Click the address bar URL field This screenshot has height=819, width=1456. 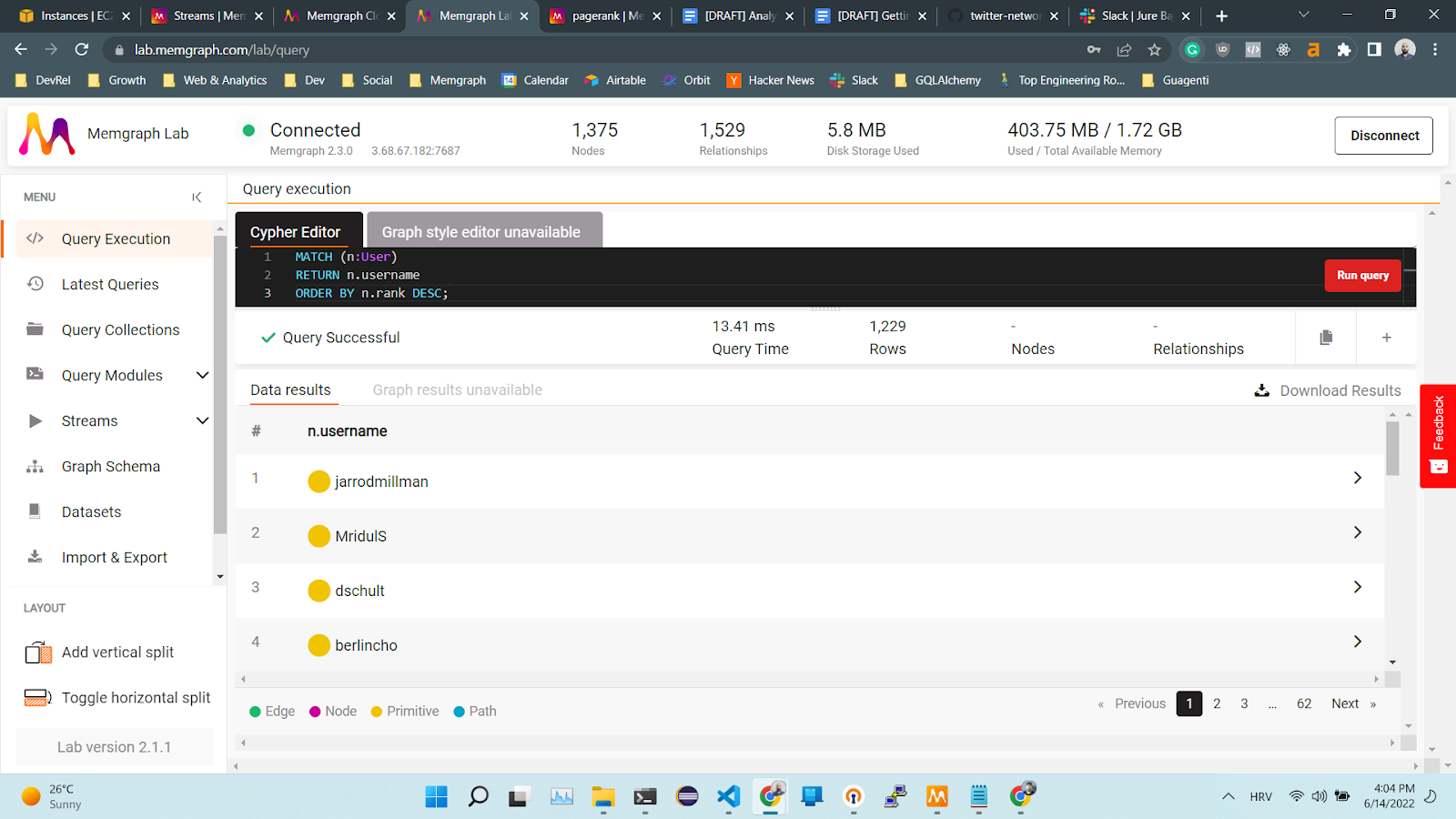point(591,50)
